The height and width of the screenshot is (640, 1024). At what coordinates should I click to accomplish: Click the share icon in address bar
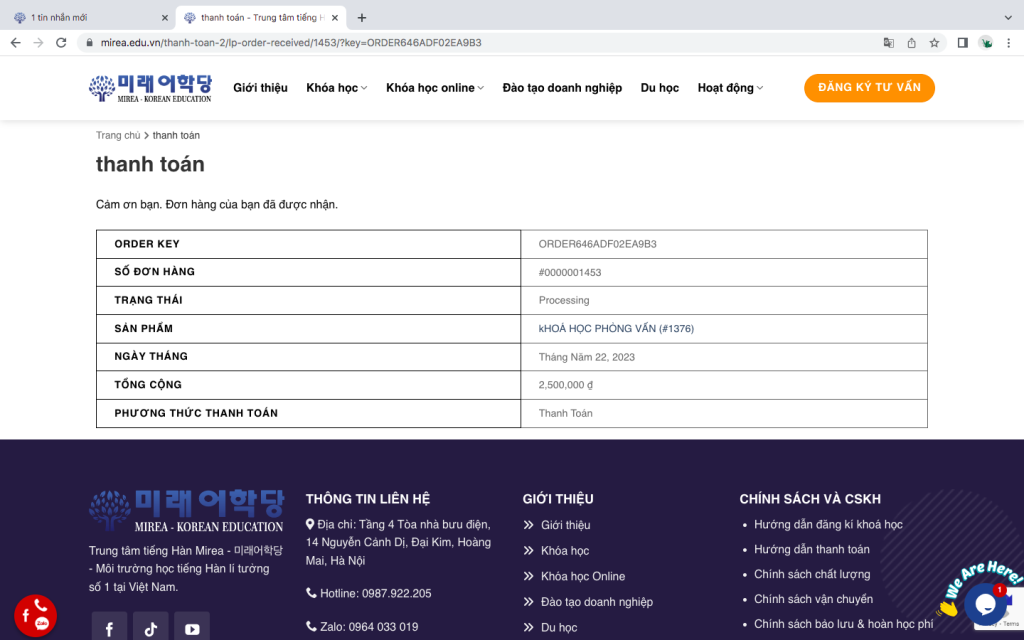click(911, 43)
